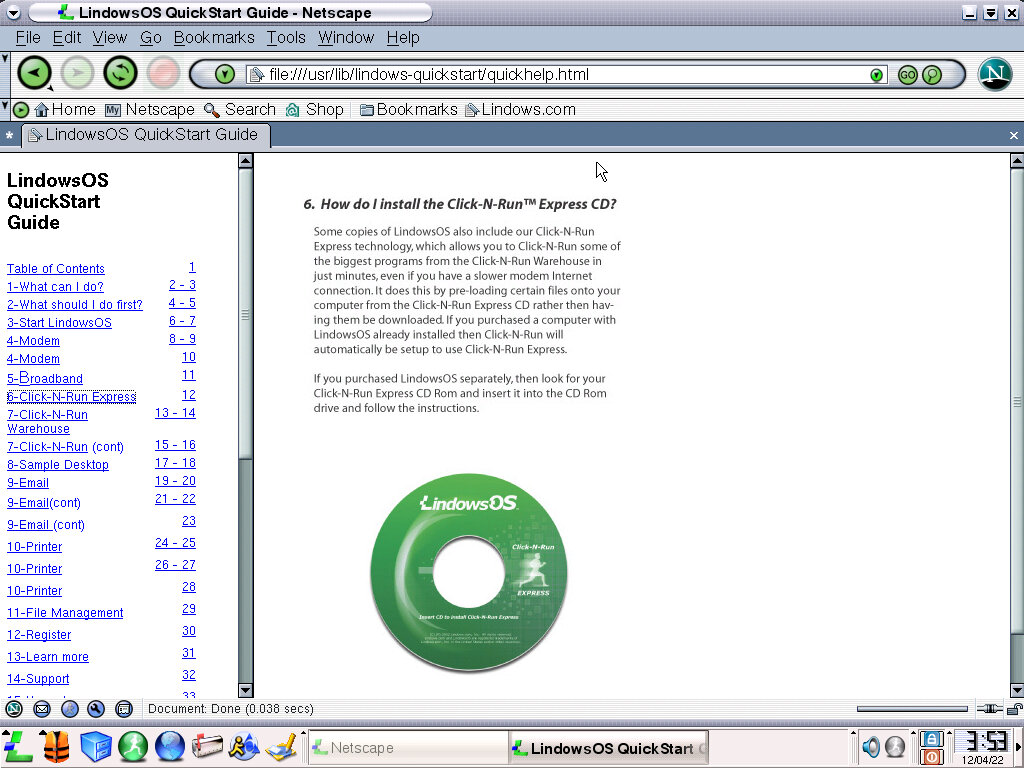
Task: Click the search magnifier next to Go
Action: [932, 75]
